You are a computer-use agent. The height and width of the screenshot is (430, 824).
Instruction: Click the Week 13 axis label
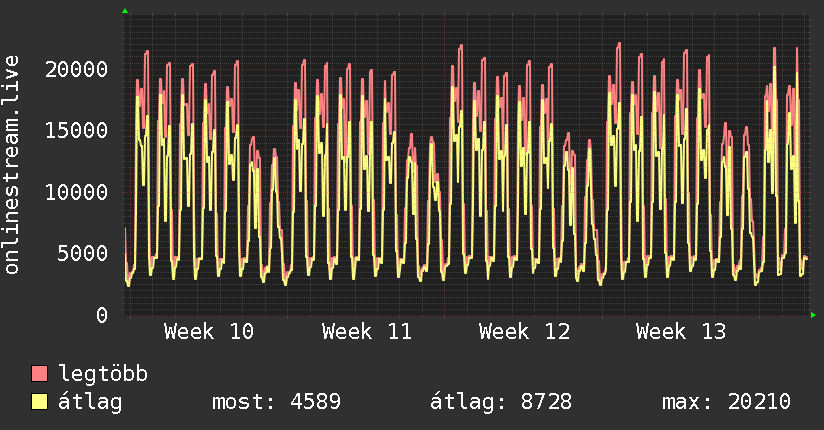[681, 332]
